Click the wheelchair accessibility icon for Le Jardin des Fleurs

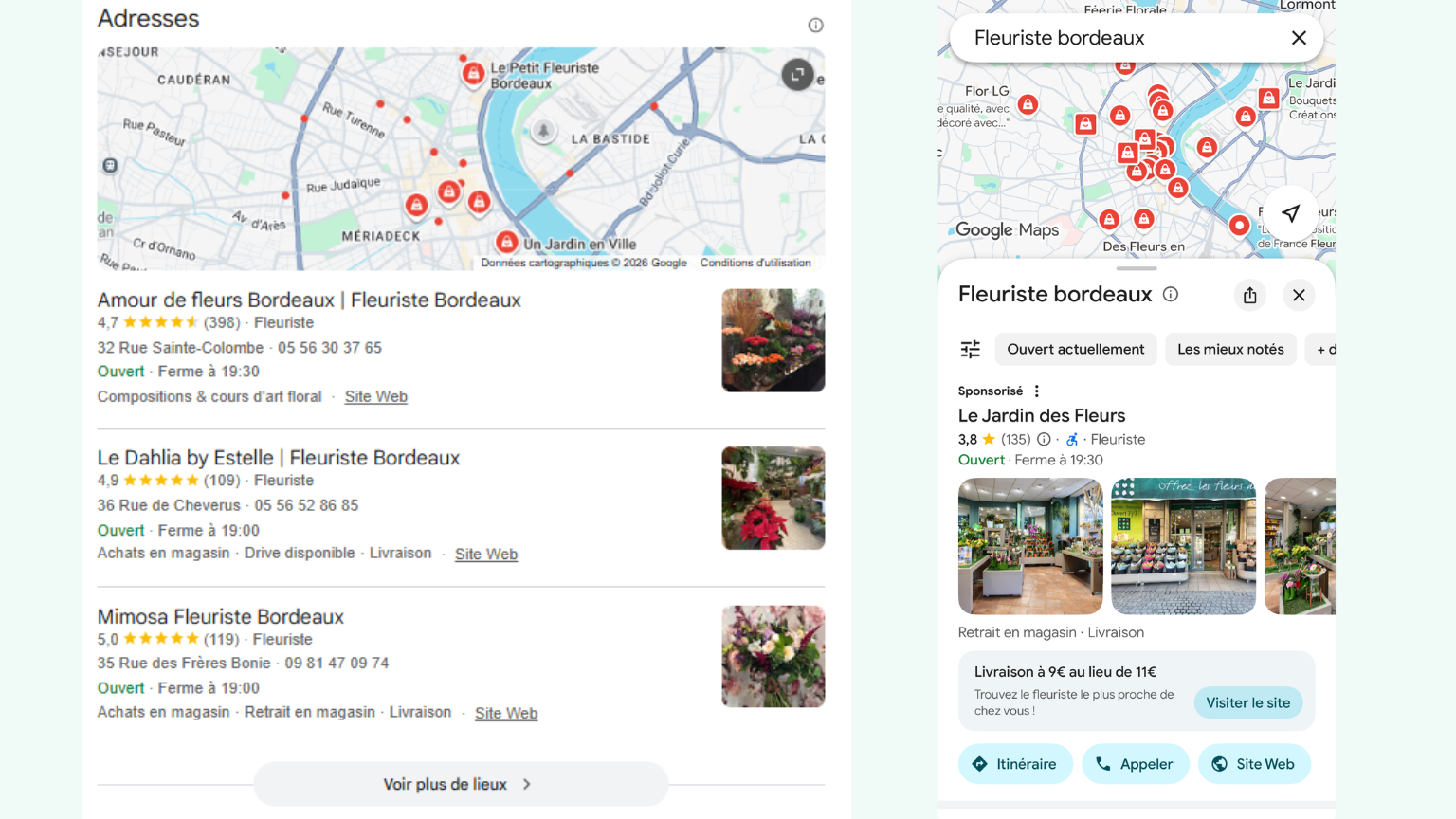[1072, 439]
